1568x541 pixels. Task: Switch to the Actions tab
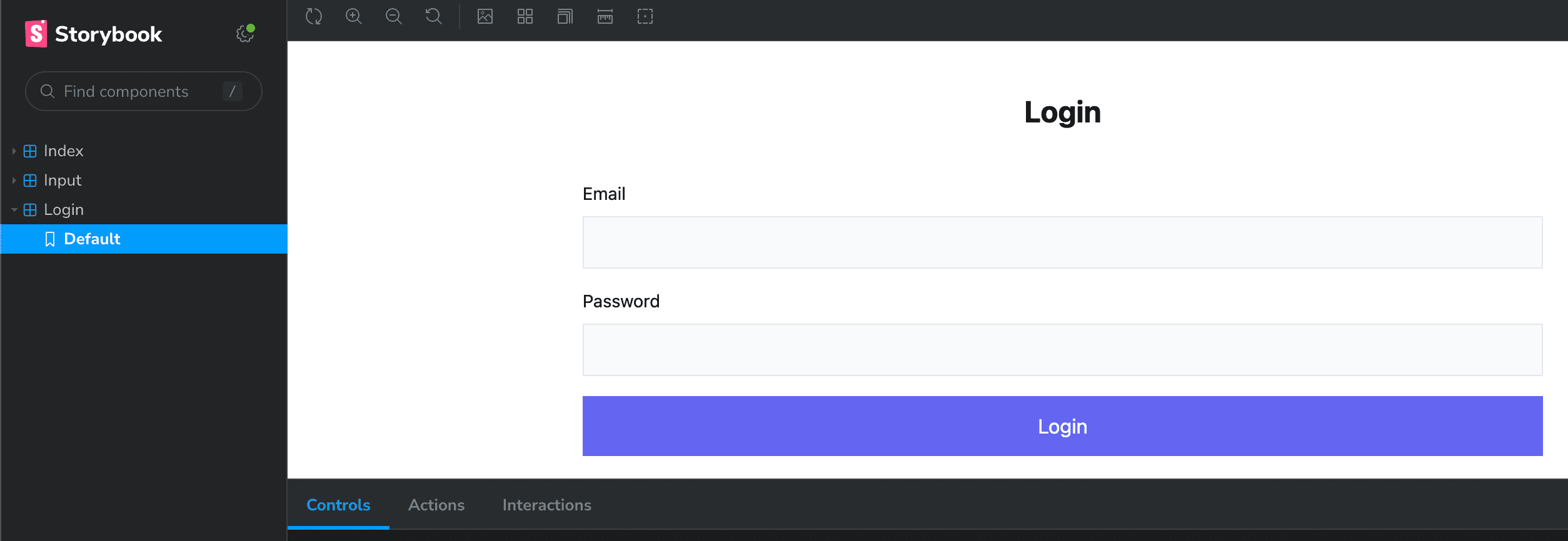point(436,505)
